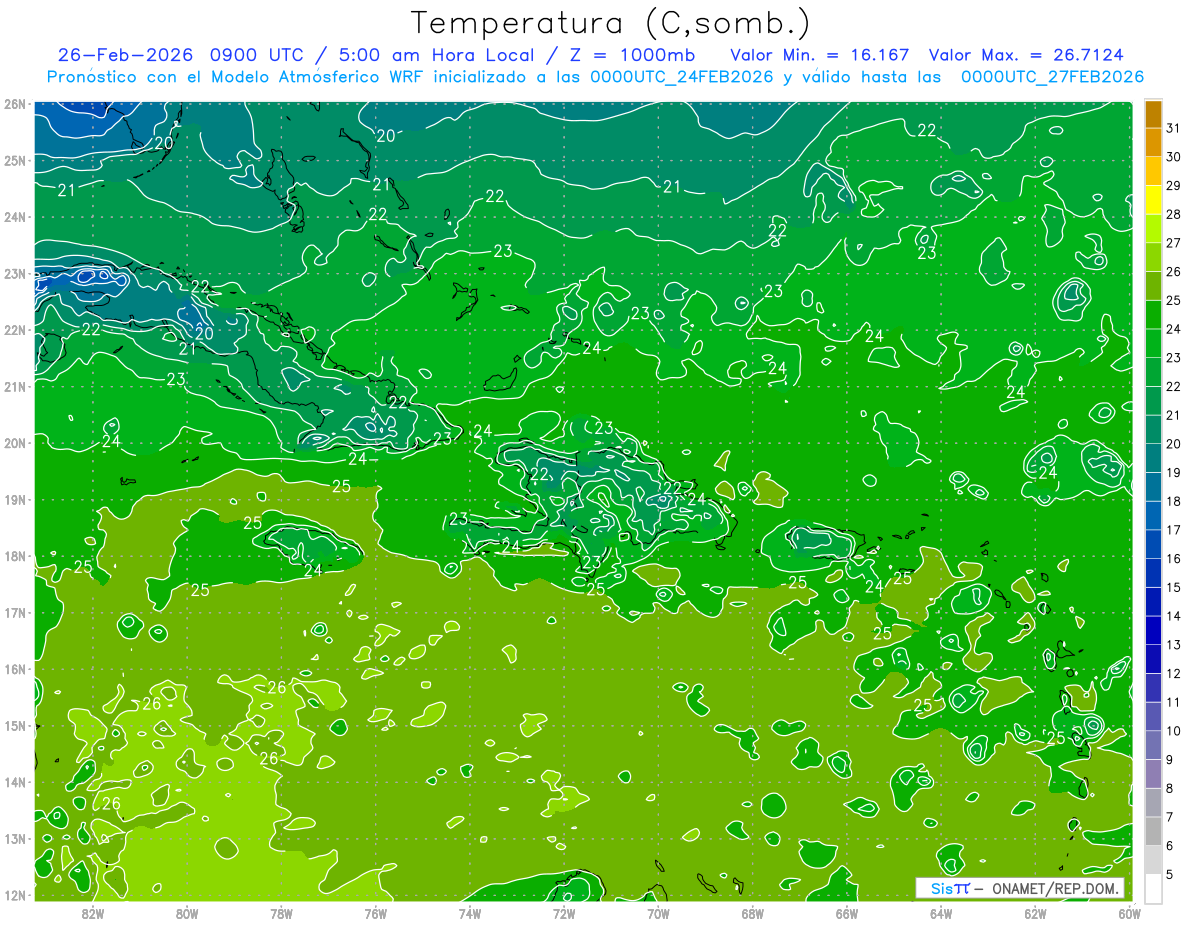Screen dimensions: 1200x927
Task: Click the '30' label on the color scale
Action: pos(1174,157)
